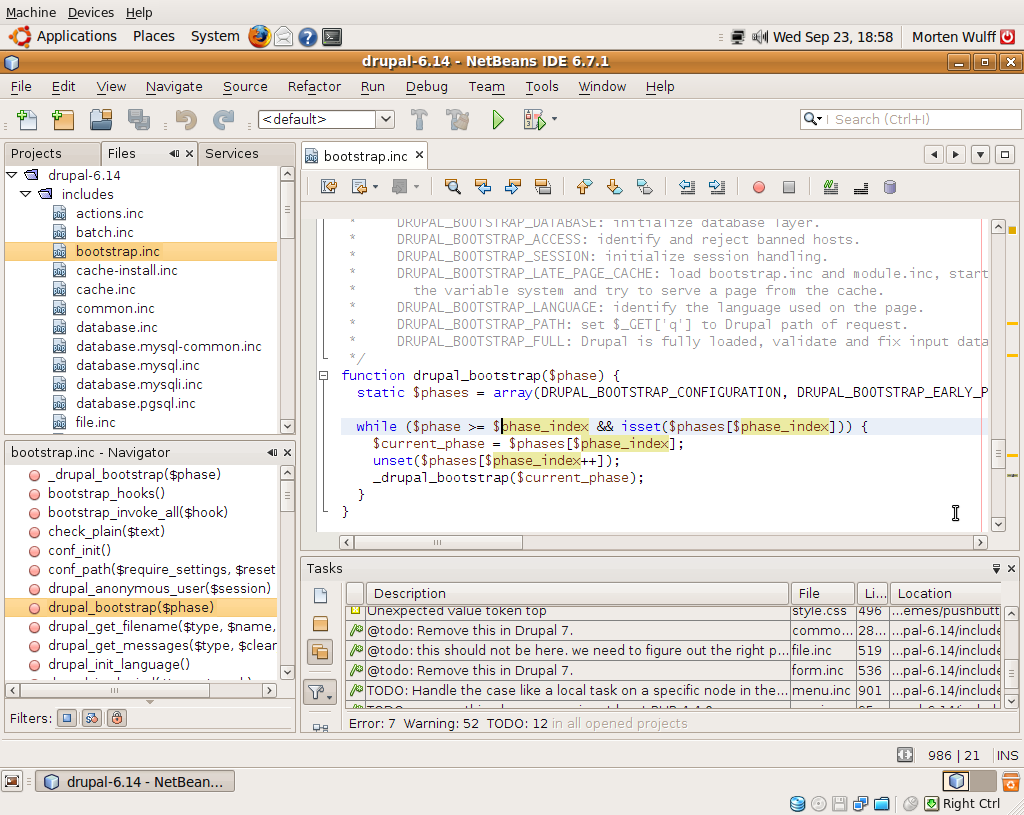Shift the line left in editor
This screenshot has width=1024, height=815.
[x=686, y=187]
